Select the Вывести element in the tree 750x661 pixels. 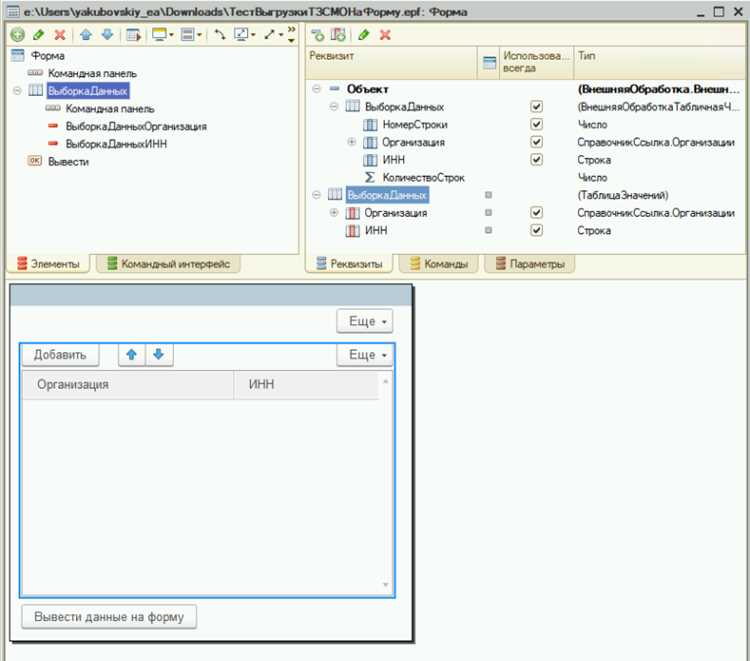coord(68,162)
